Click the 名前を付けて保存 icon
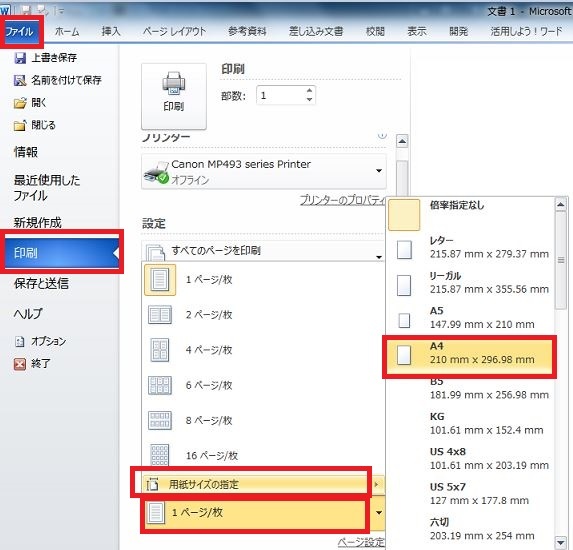Image resolution: width=573 pixels, height=550 pixels. pyautogui.click(x=20, y=80)
